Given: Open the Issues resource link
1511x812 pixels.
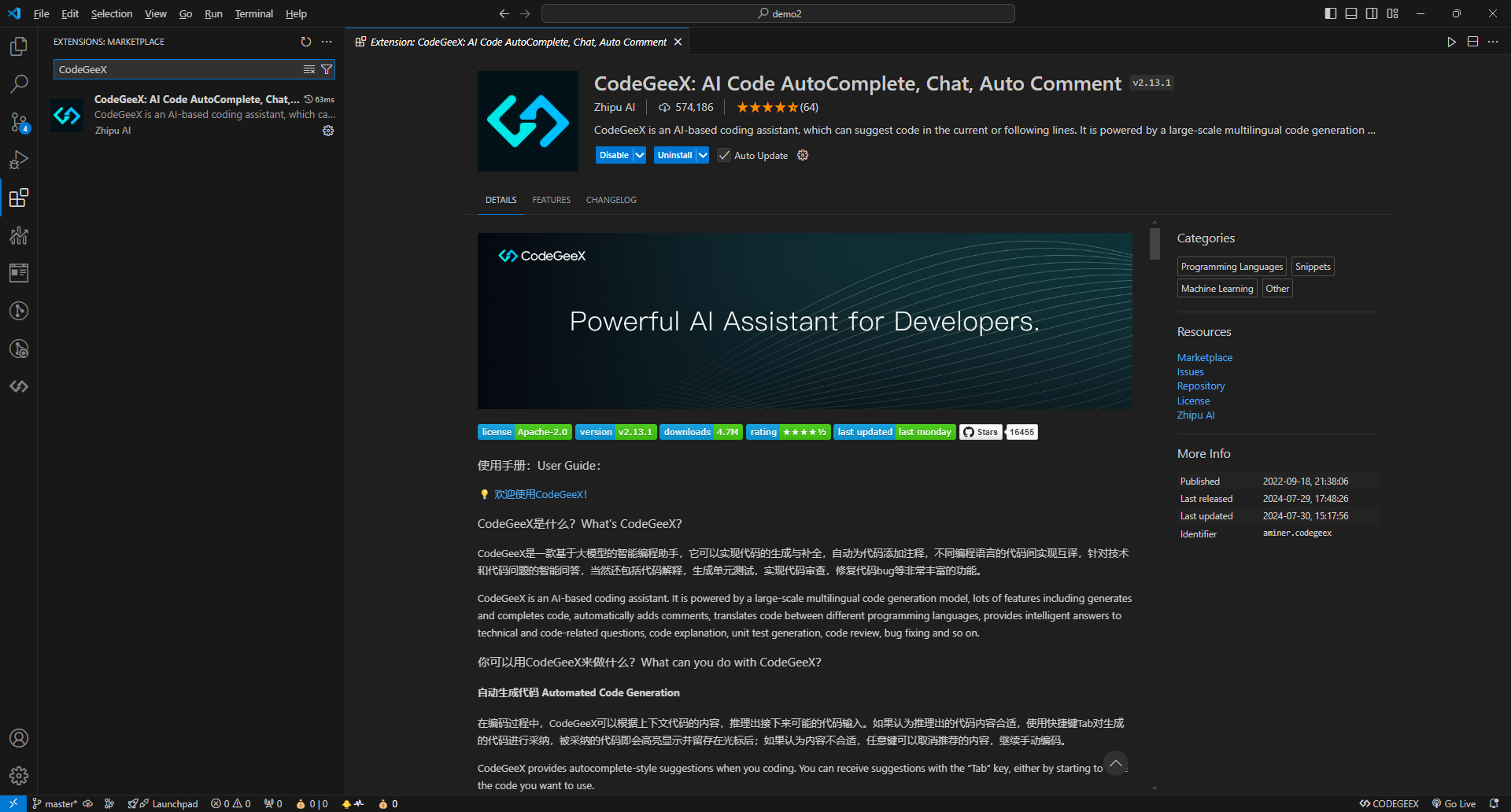Looking at the screenshot, I should [x=1190, y=372].
